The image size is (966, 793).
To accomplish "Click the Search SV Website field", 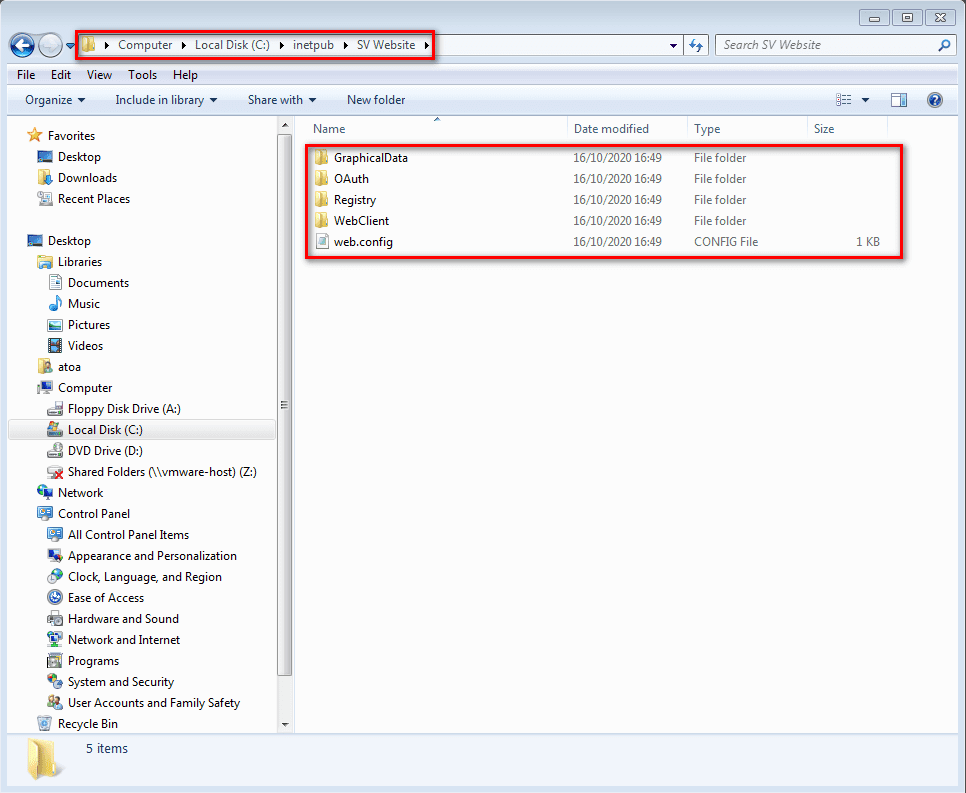I will [x=825, y=45].
